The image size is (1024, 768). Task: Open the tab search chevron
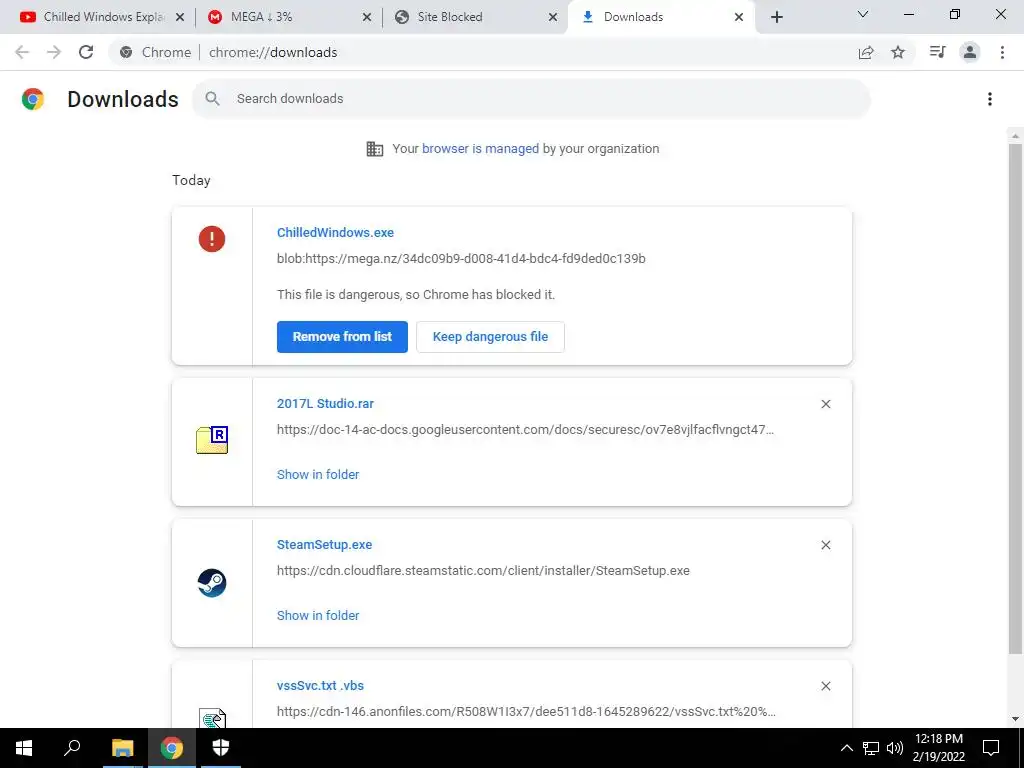pyautogui.click(x=862, y=14)
